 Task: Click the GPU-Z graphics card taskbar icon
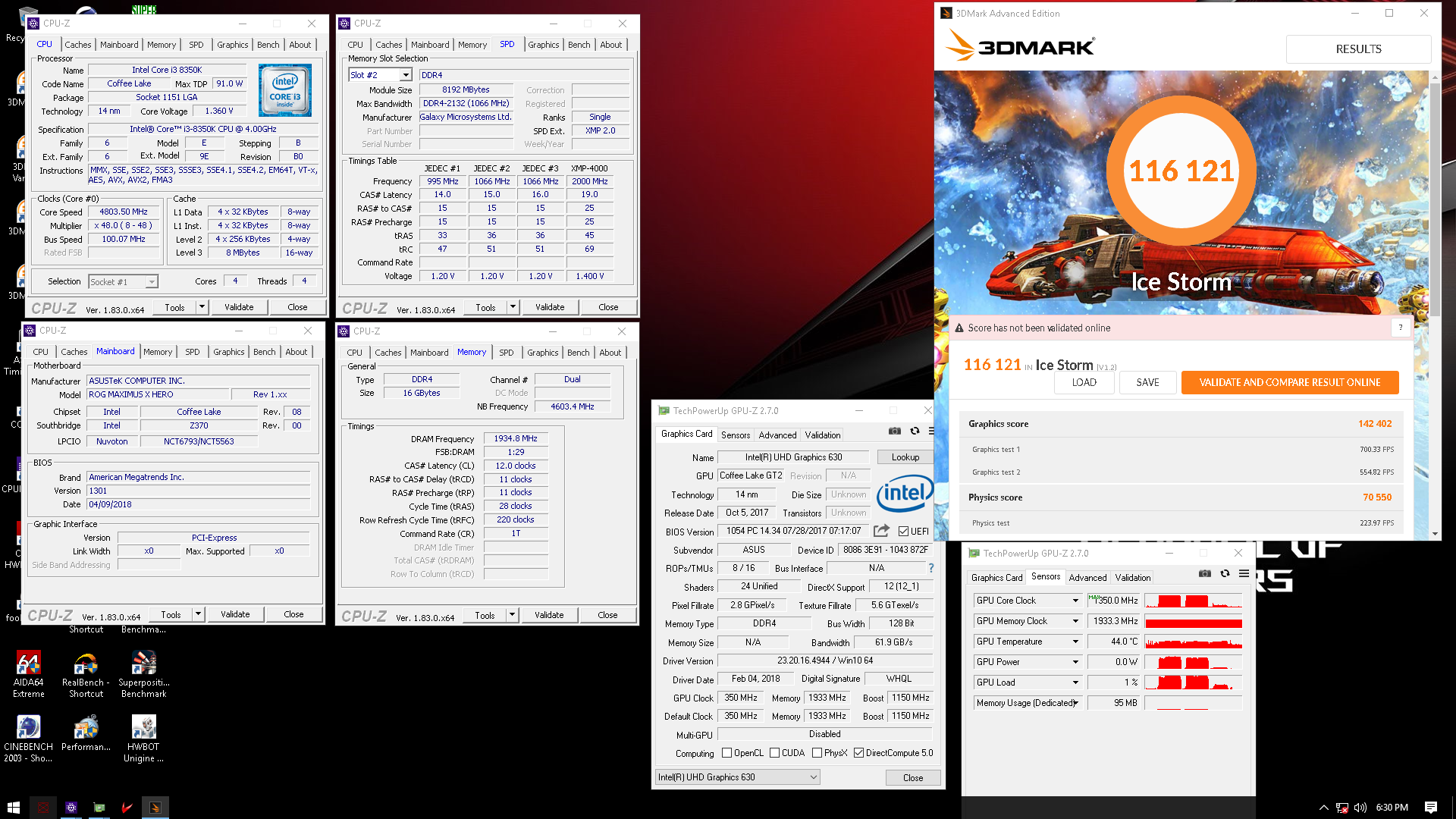tap(99, 808)
